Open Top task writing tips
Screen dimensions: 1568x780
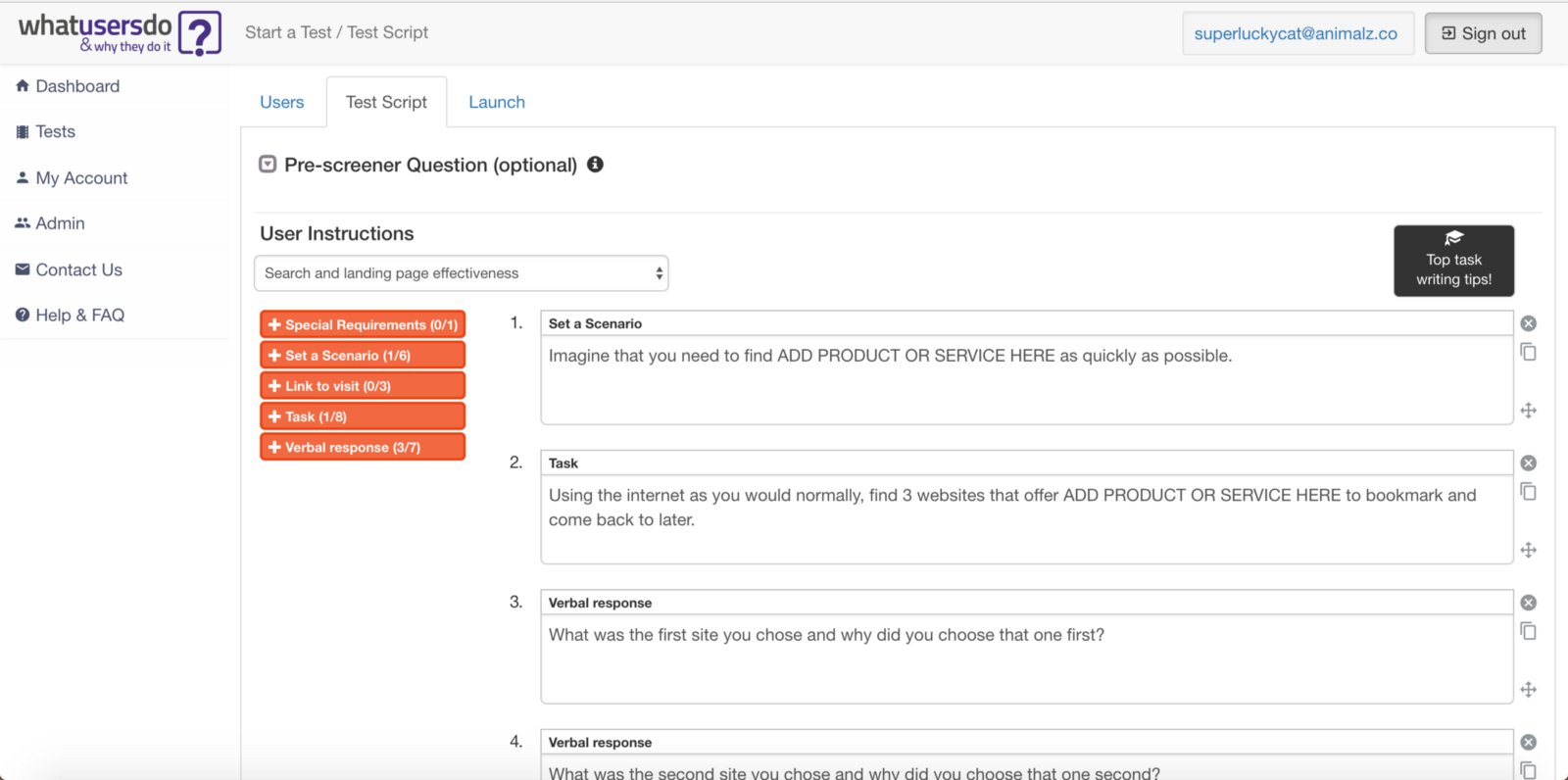pos(1453,261)
